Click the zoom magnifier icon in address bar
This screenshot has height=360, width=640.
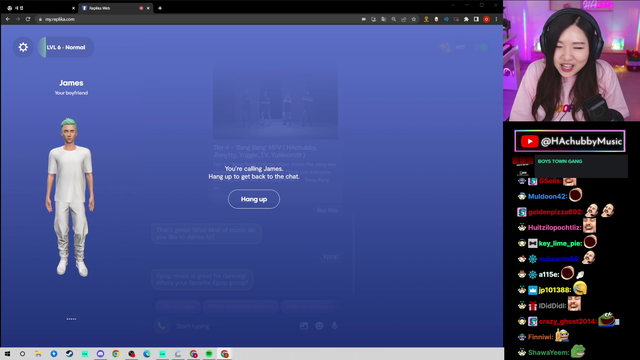point(393,19)
